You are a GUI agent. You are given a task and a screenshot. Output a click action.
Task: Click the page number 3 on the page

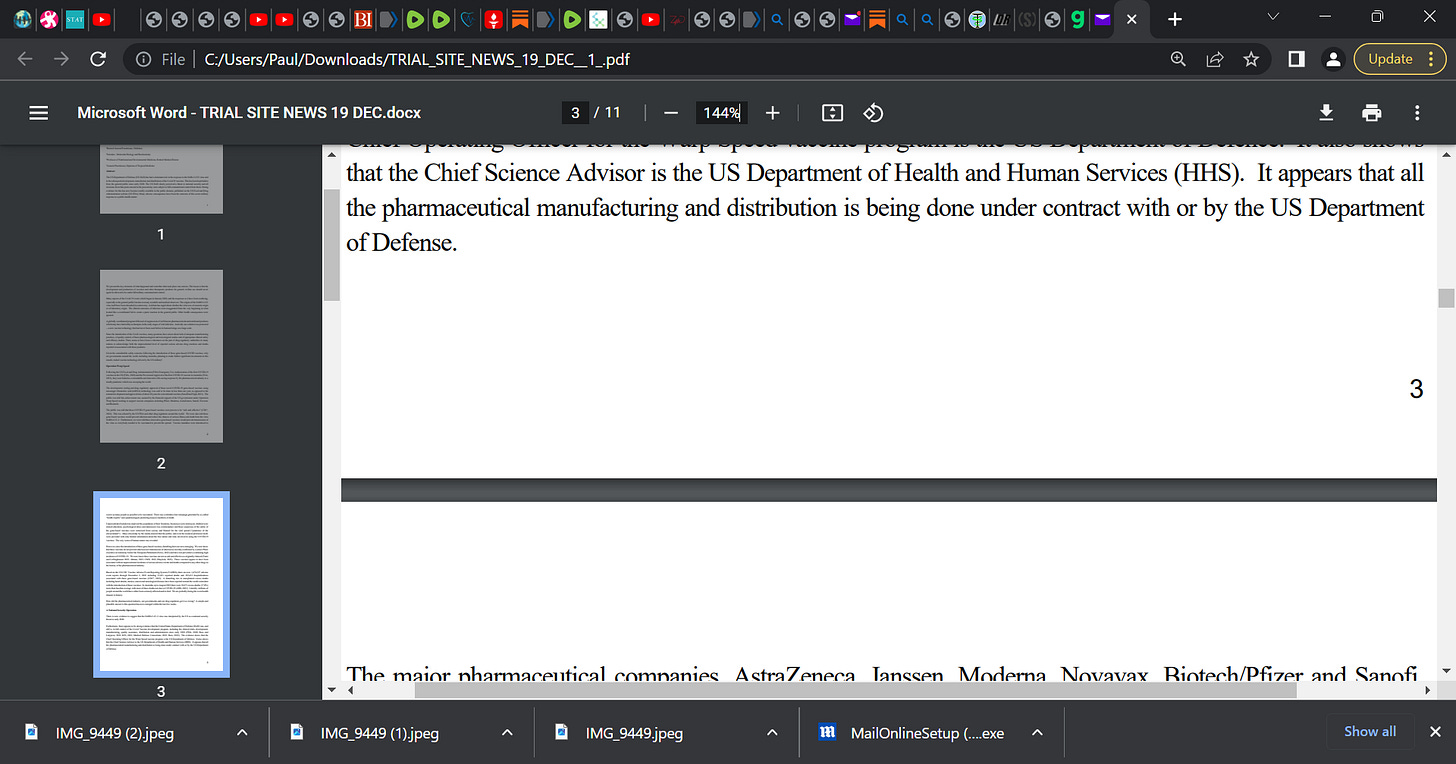1416,389
